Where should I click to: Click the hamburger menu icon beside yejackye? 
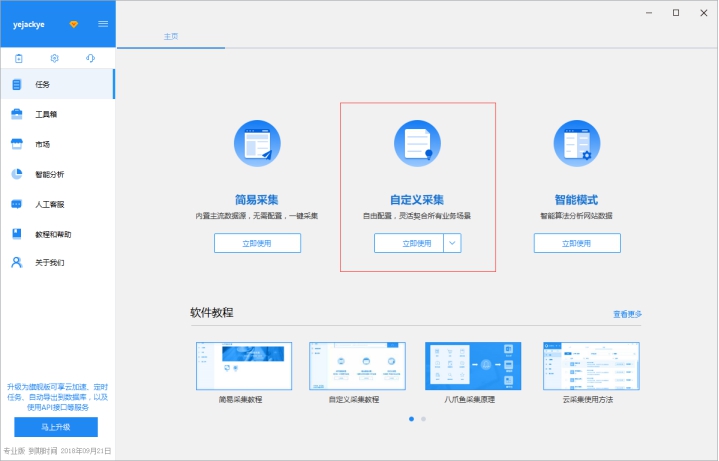click(x=103, y=23)
